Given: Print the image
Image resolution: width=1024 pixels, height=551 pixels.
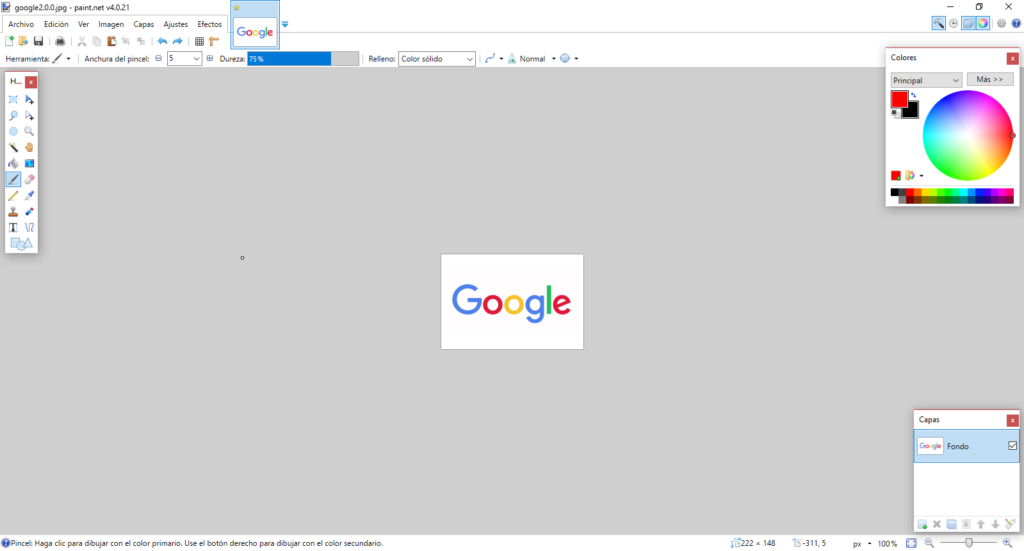Looking at the screenshot, I should [x=60, y=41].
